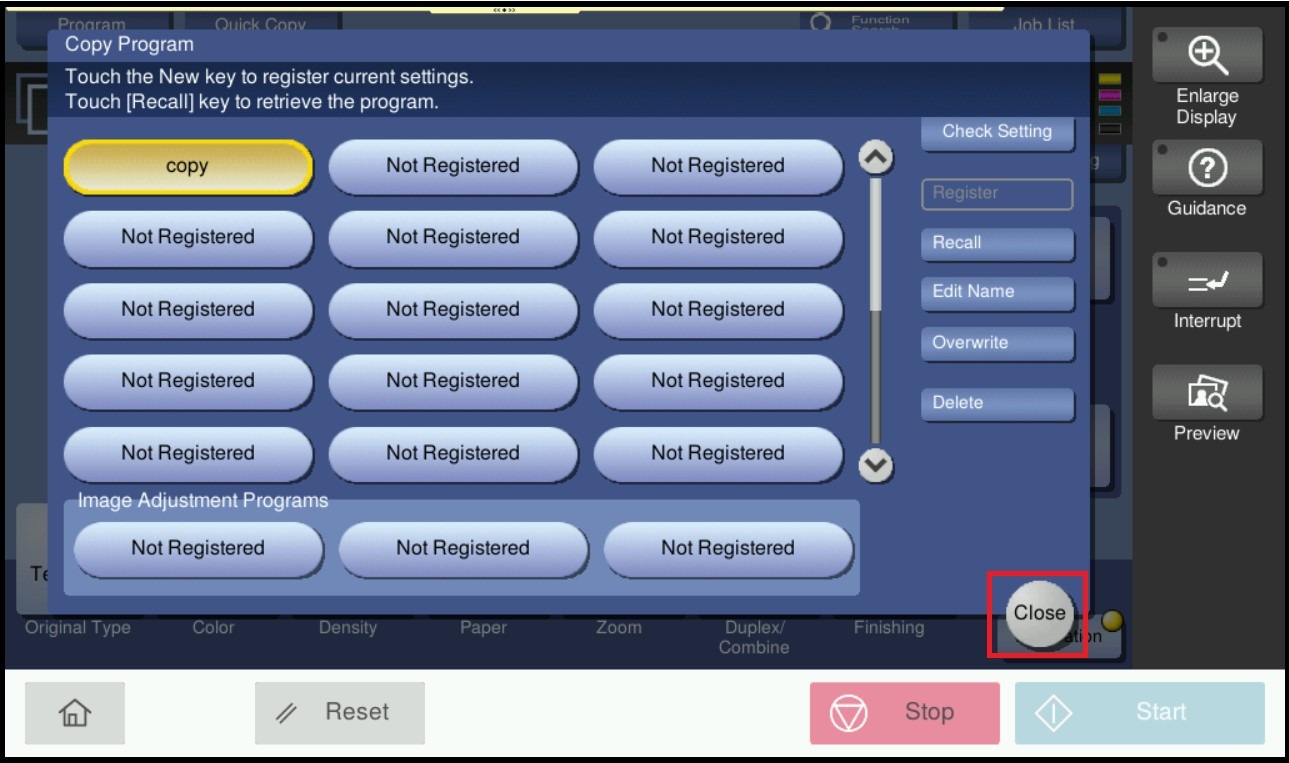Tap the Interrupt key icon
1289x763 pixels.
point(1206,283)
